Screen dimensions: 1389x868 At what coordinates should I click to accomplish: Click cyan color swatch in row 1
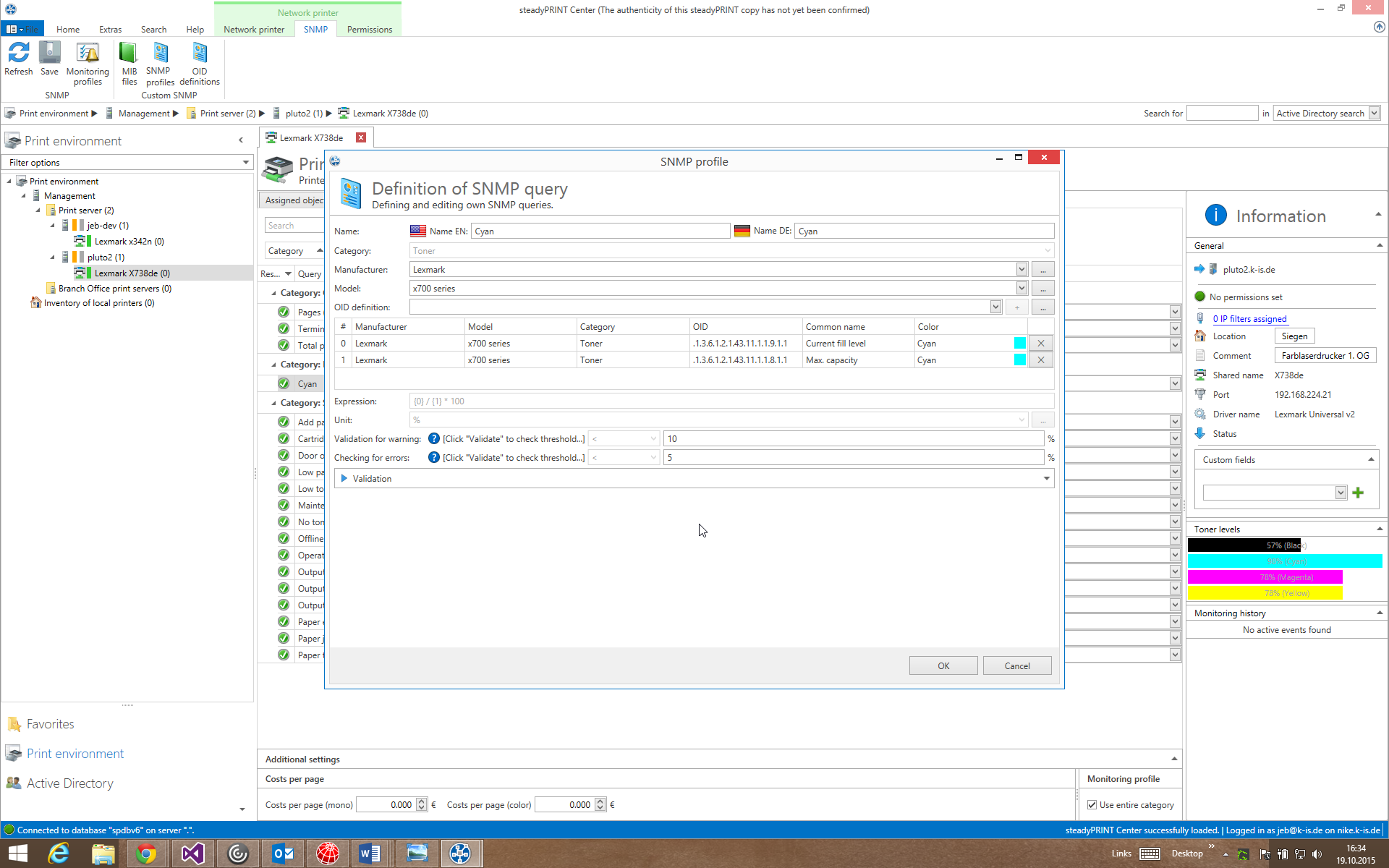coord(1019,360)
